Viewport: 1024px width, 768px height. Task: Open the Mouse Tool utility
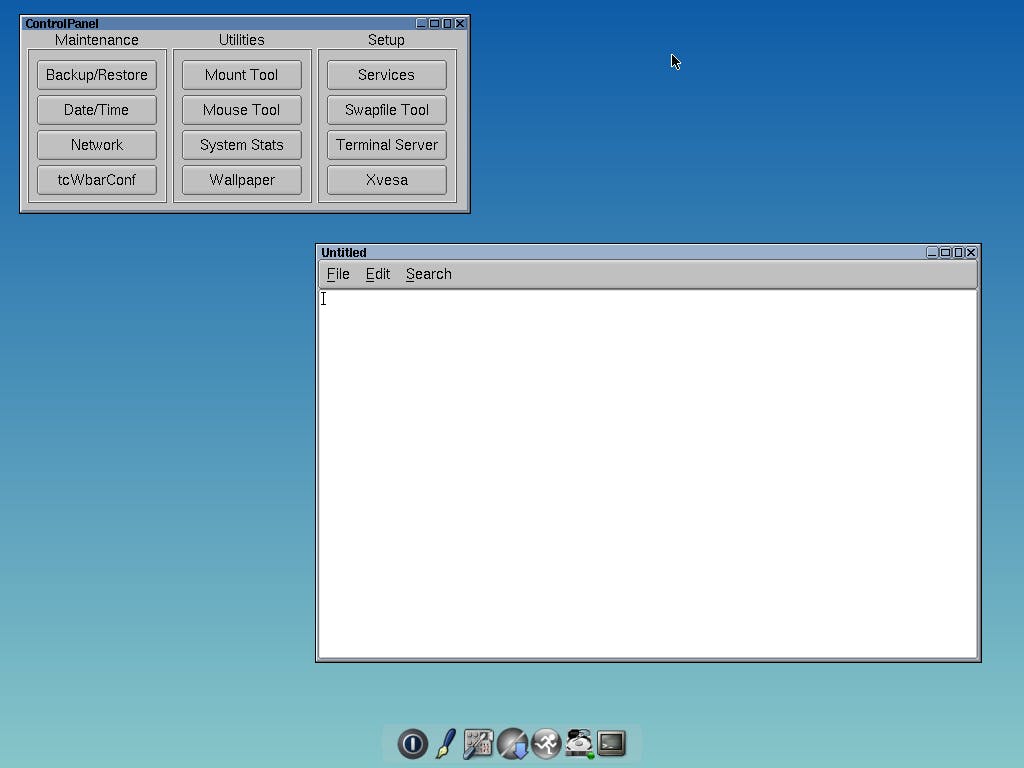(242, 110)
